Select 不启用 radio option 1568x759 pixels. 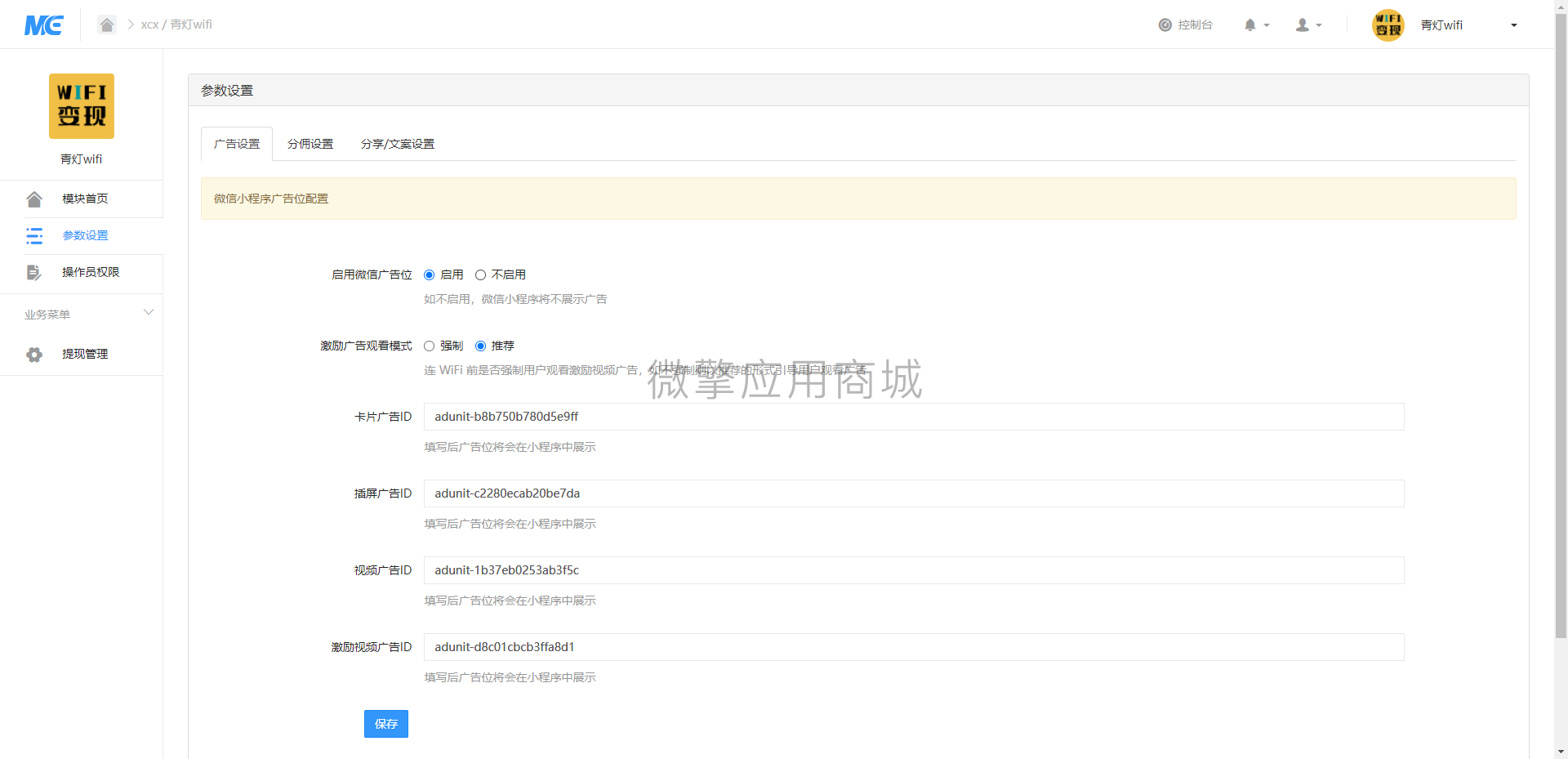click(480, 275)
